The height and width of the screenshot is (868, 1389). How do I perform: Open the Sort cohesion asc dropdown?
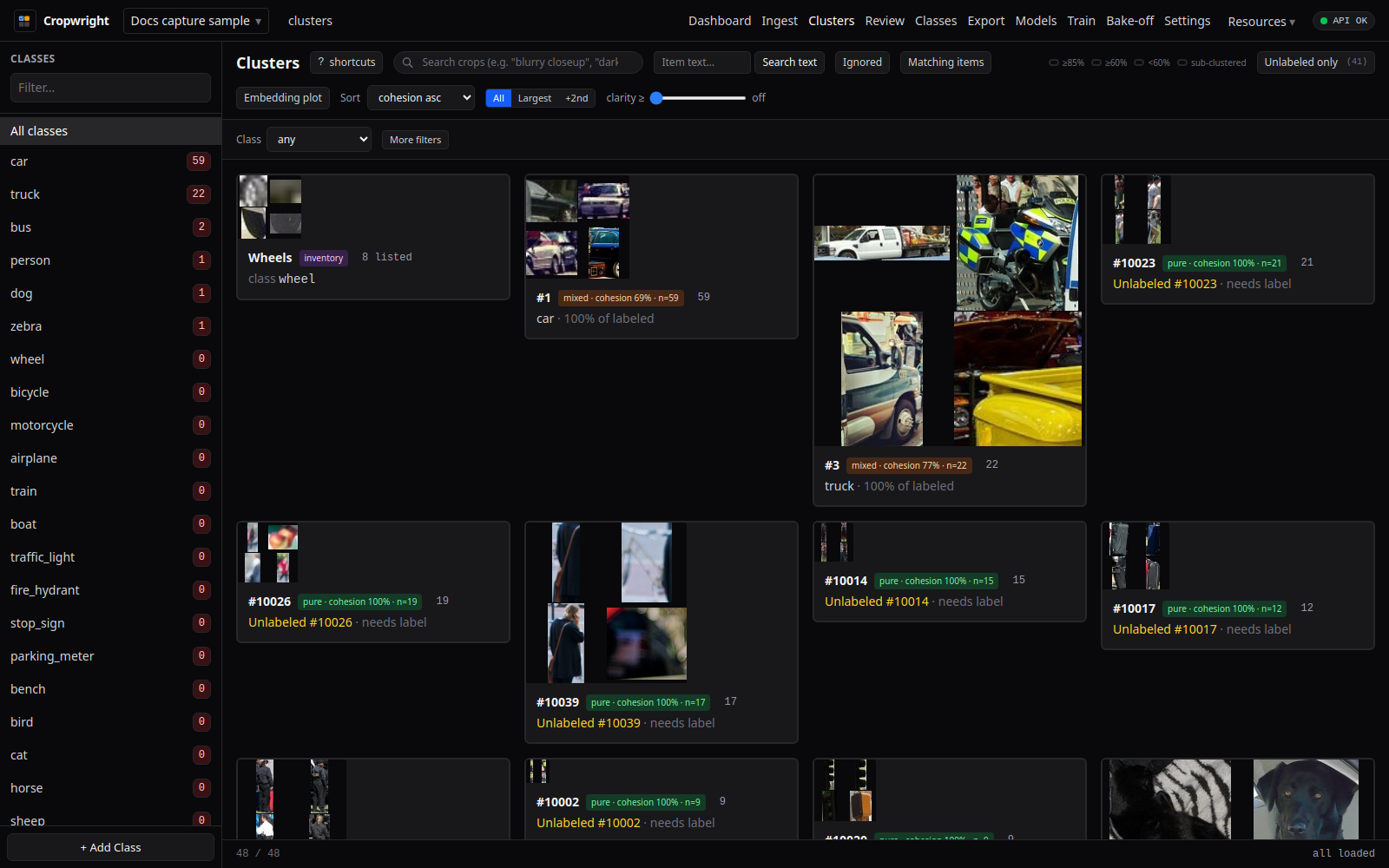pyautogui.click(x=421, y=98)
